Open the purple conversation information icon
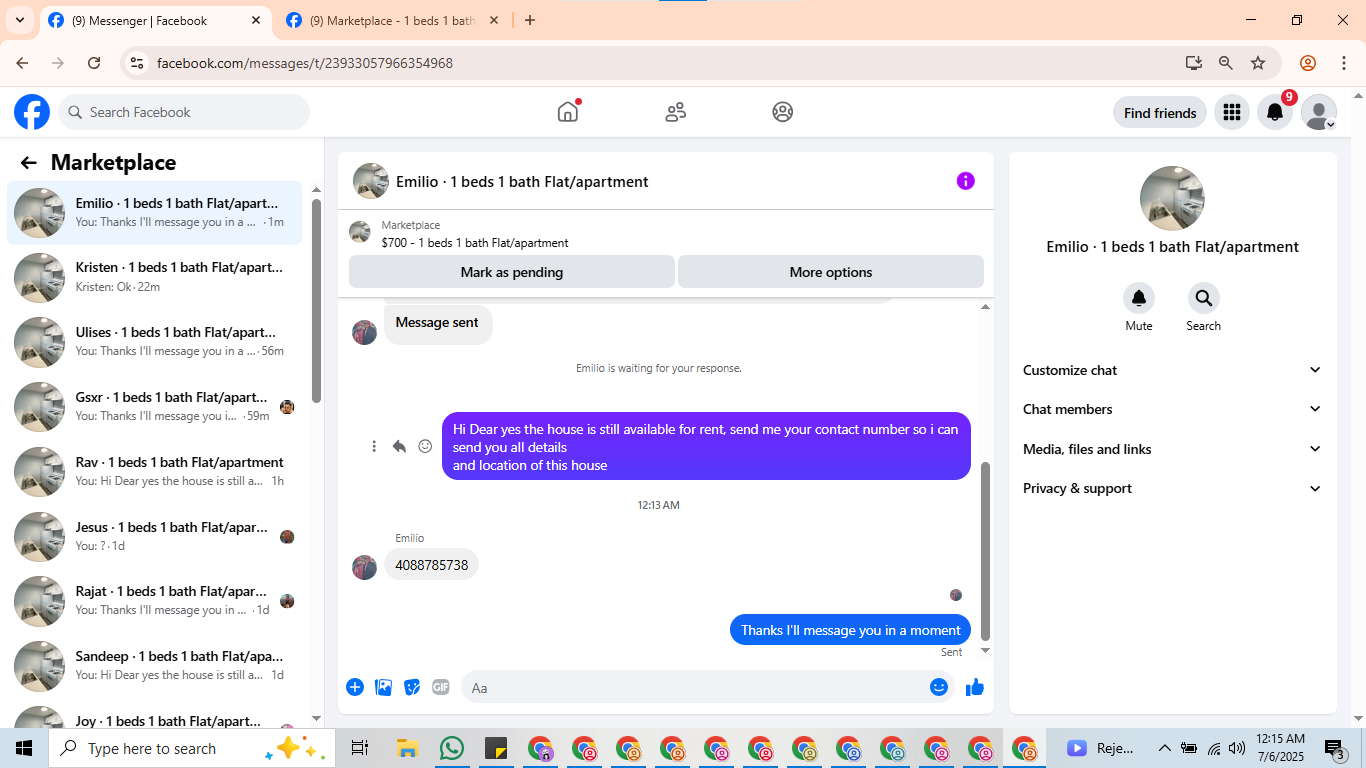The height and width of the screenshot is (768, 1366). pos(965,181)
